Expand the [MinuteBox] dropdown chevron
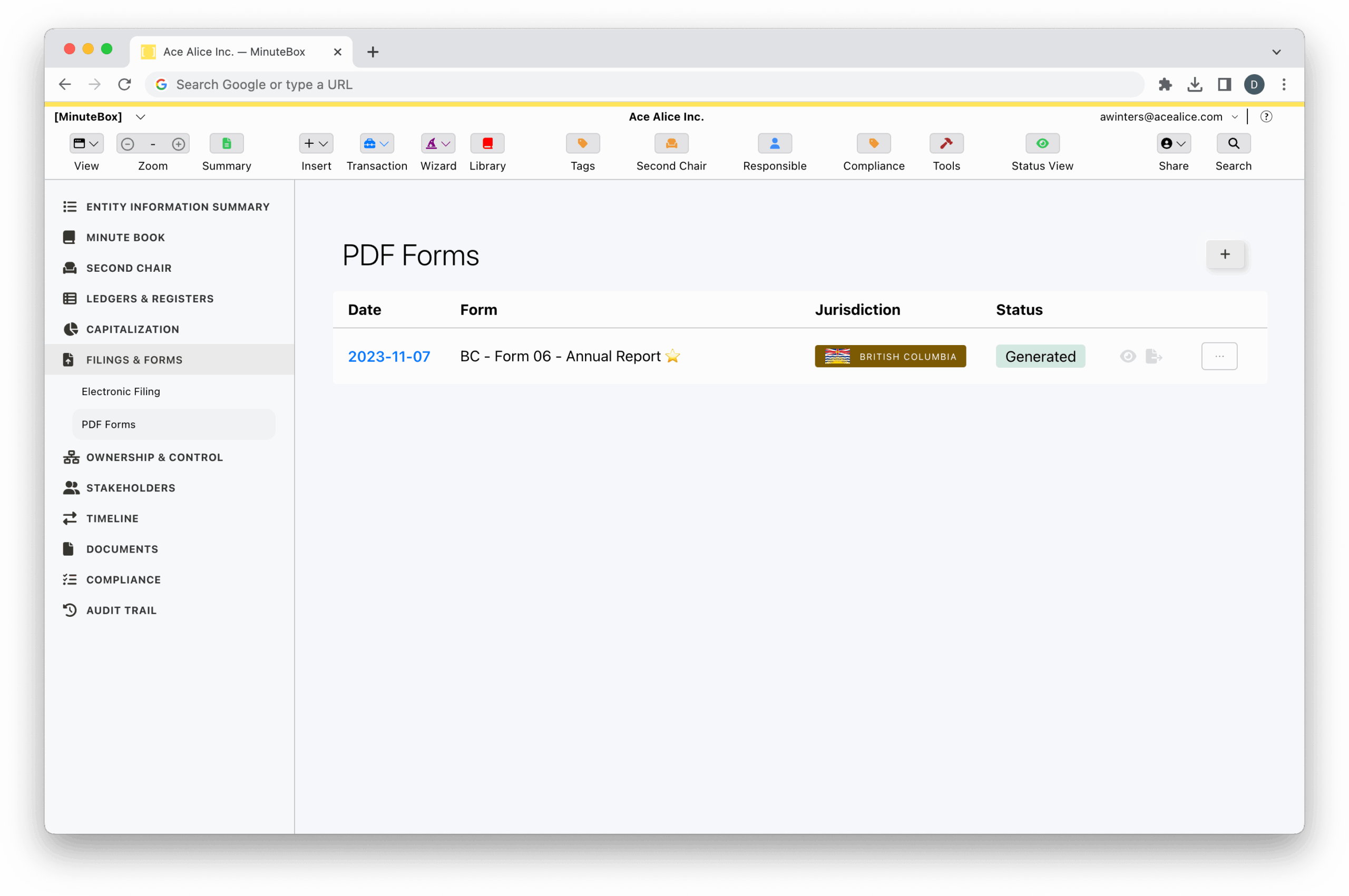The height and width of the screenshot is (896, 1349). click(x=141, y=117)
